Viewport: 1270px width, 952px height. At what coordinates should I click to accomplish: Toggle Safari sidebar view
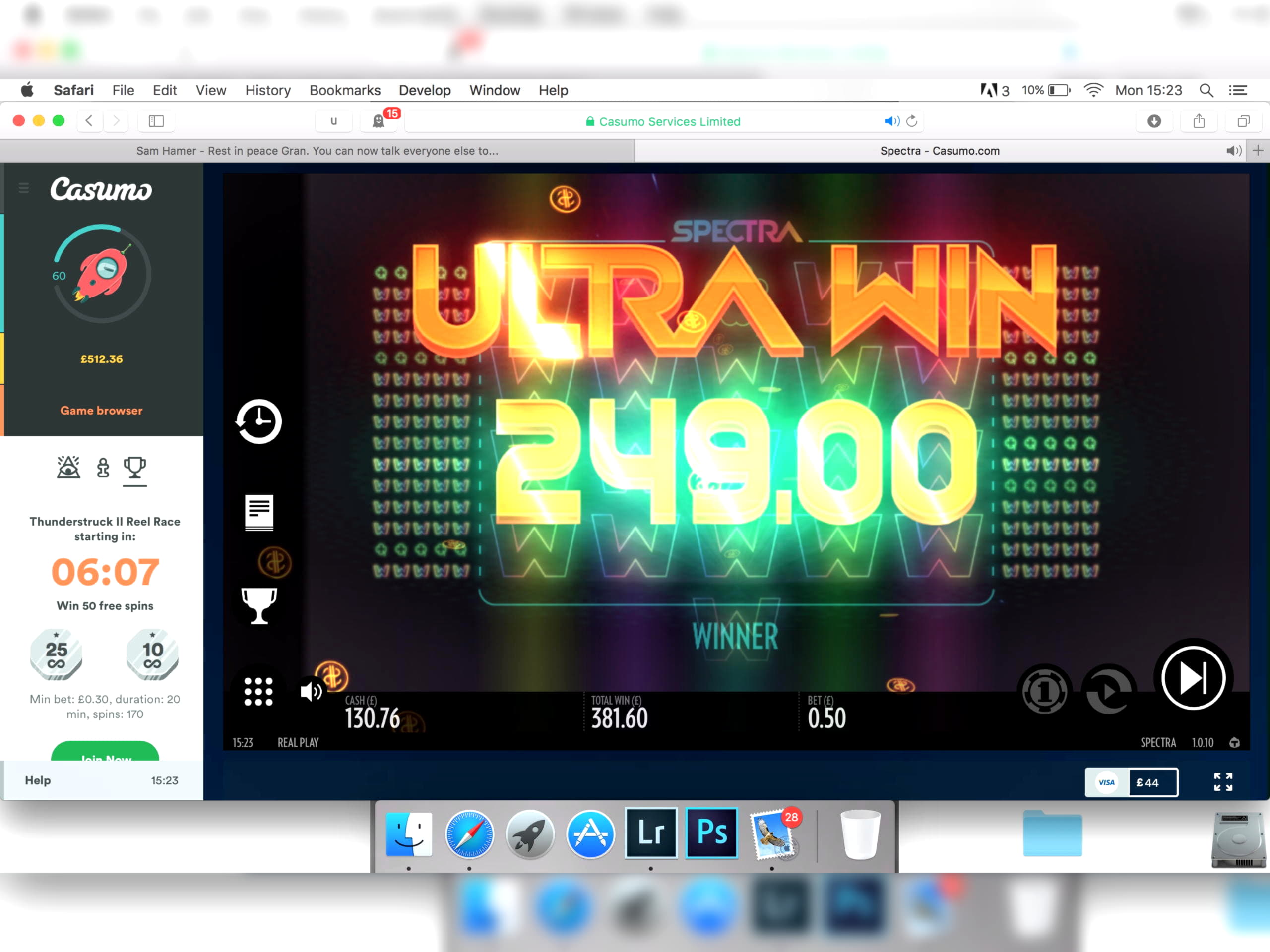coord(156,120)
